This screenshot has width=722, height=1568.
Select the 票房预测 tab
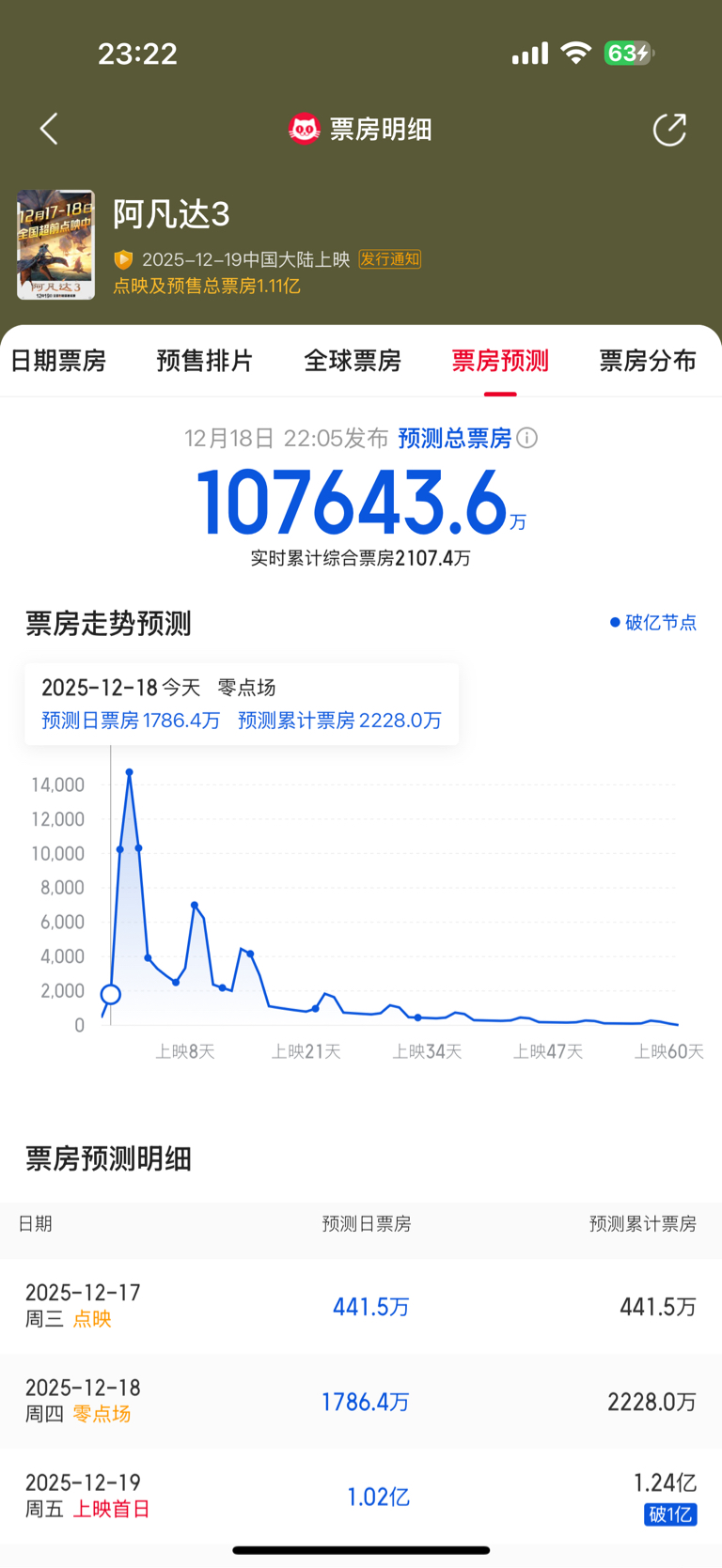click(500, 361)
